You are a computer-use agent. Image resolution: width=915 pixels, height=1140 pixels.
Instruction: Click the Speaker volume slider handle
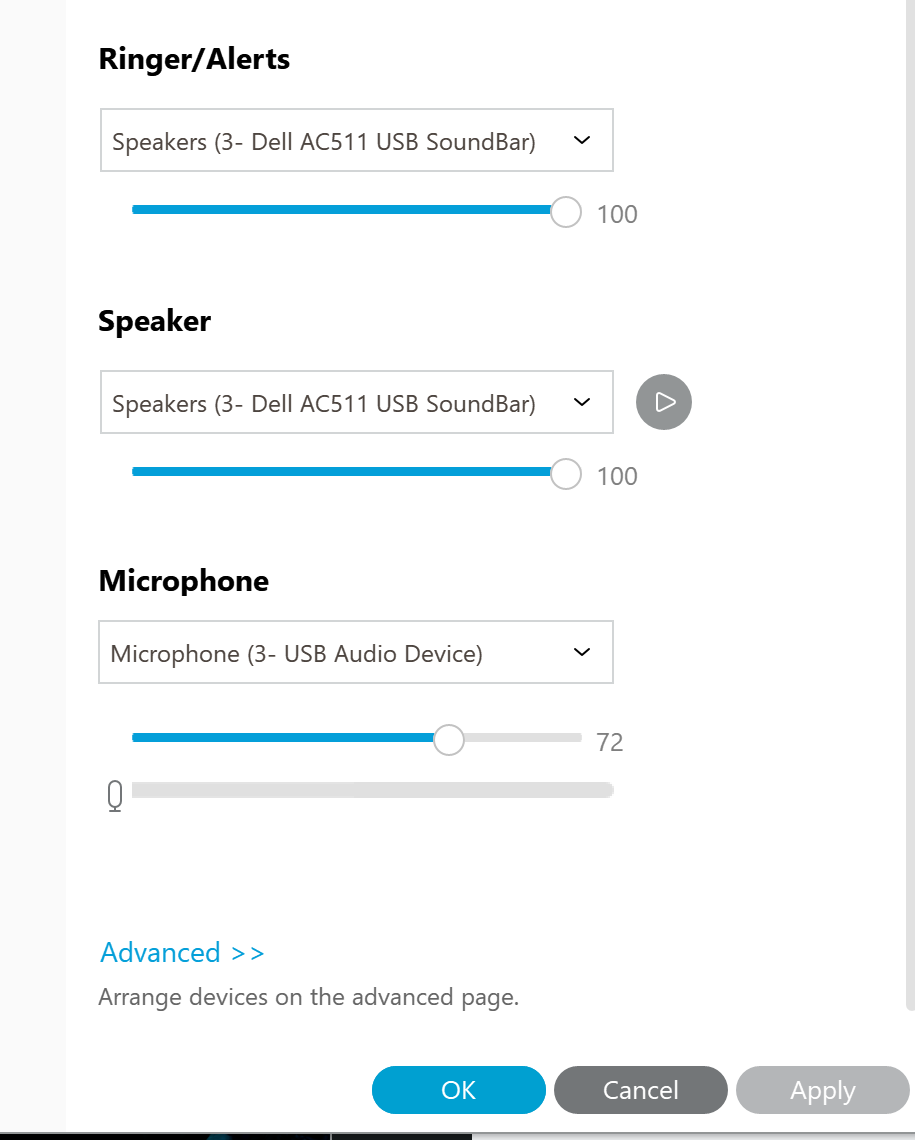[566, 474]
